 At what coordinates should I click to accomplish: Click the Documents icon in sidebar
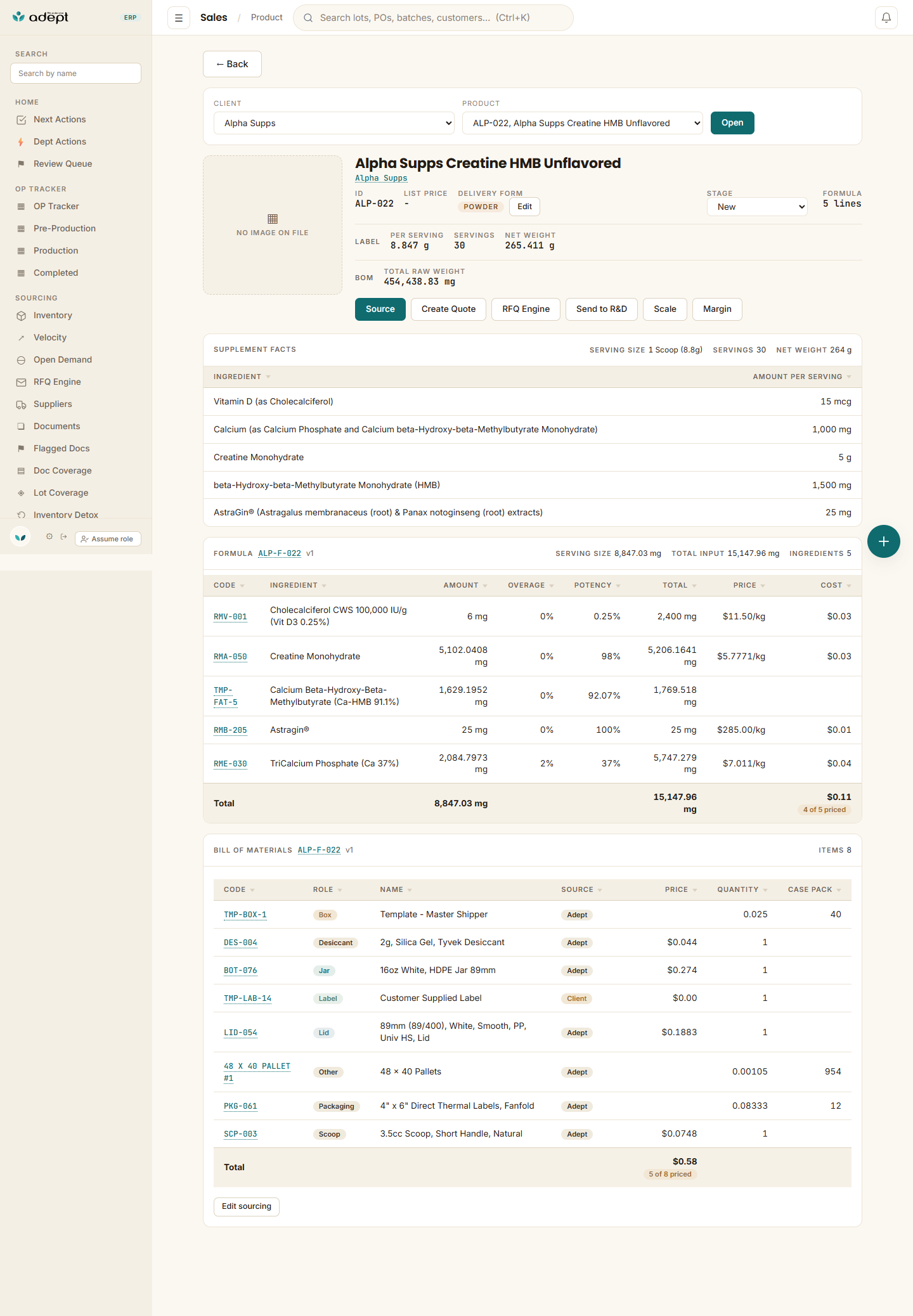point(21,427)
